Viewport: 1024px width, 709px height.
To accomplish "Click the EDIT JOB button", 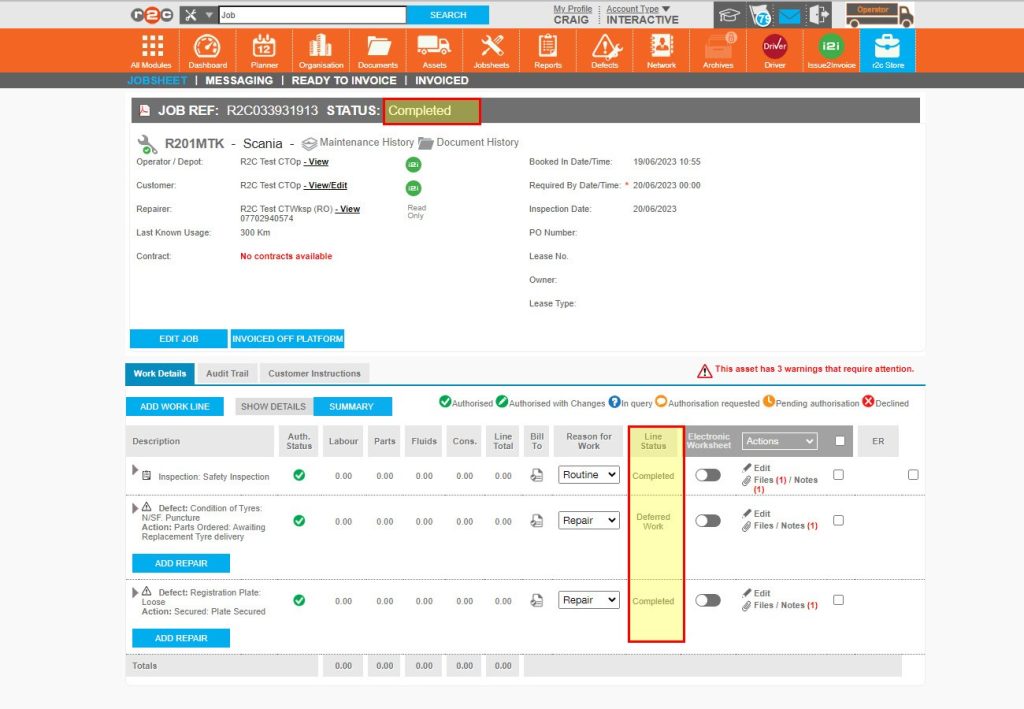I will coord(178,338).
